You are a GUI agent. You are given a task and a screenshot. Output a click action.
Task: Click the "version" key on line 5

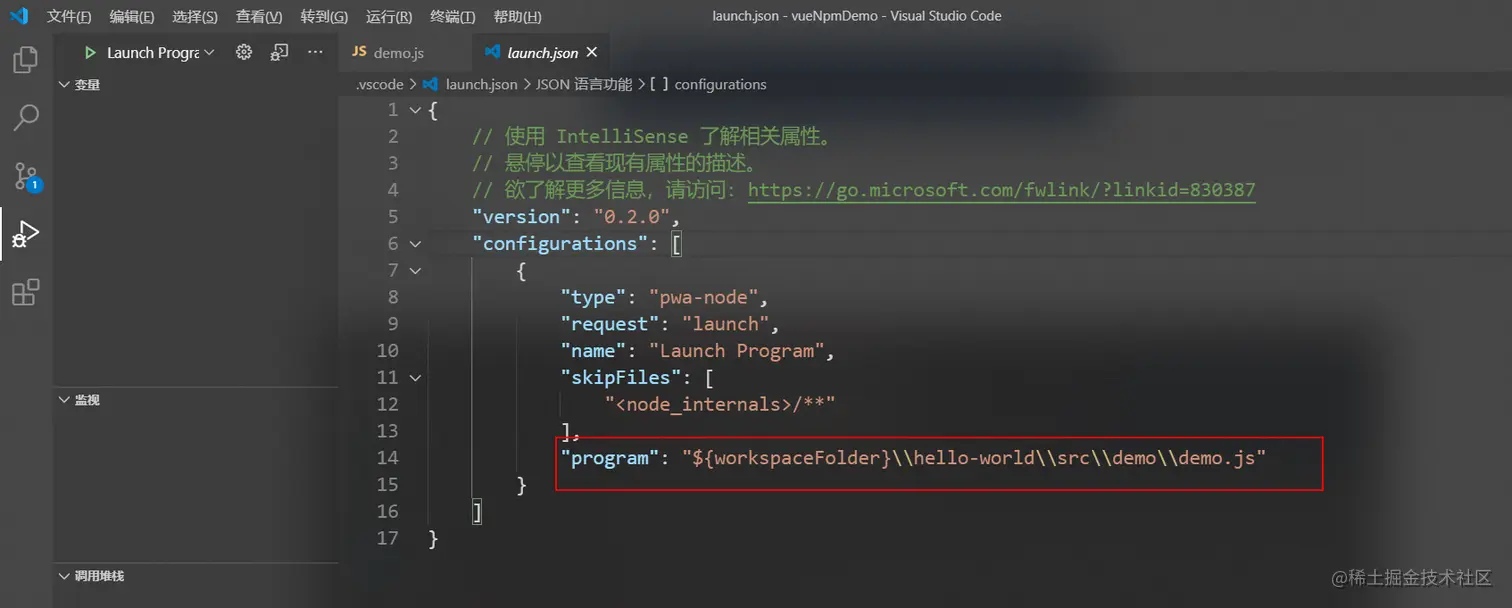tap(522, 217)
